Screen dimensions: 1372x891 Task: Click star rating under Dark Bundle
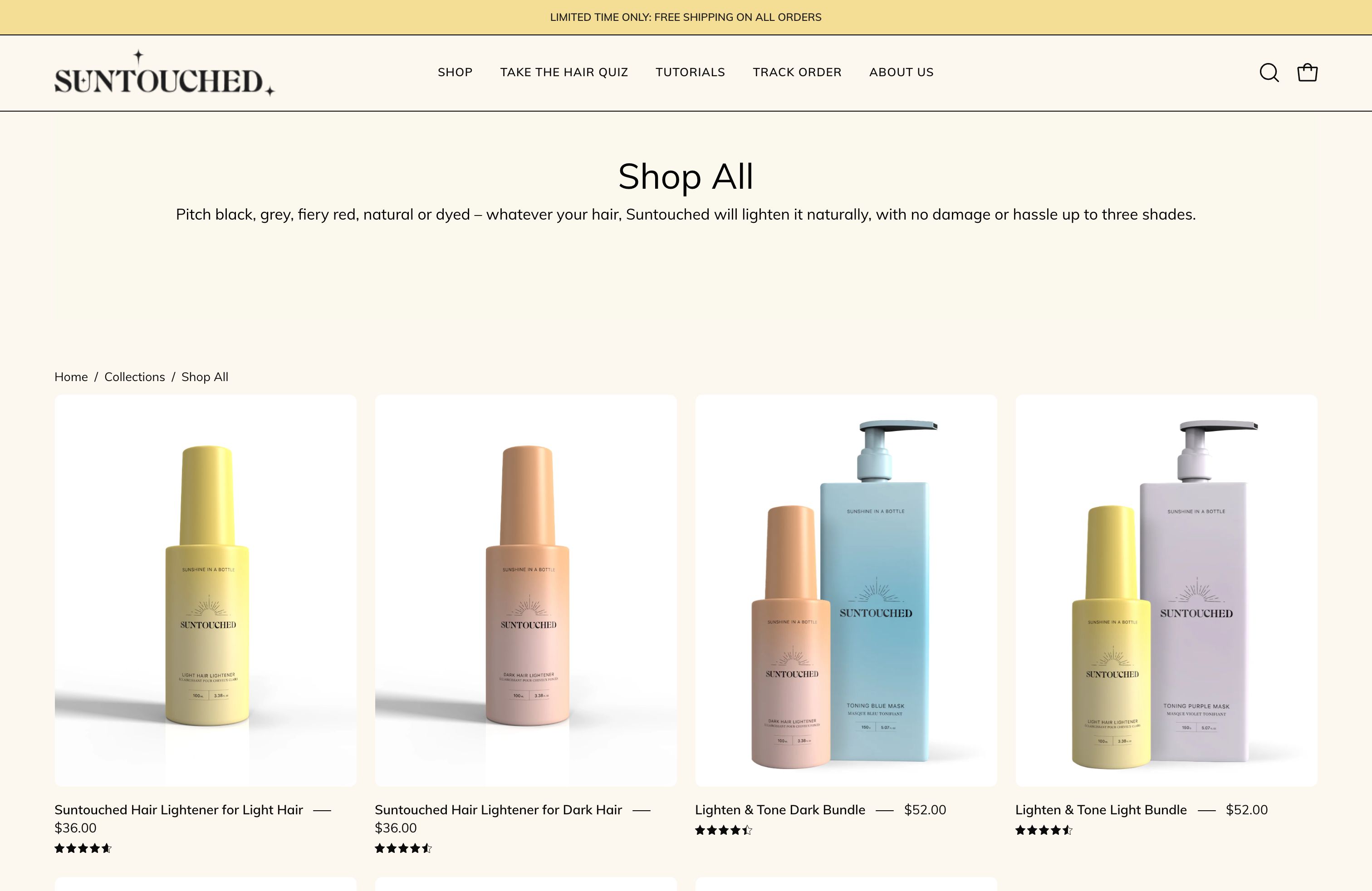724,830
